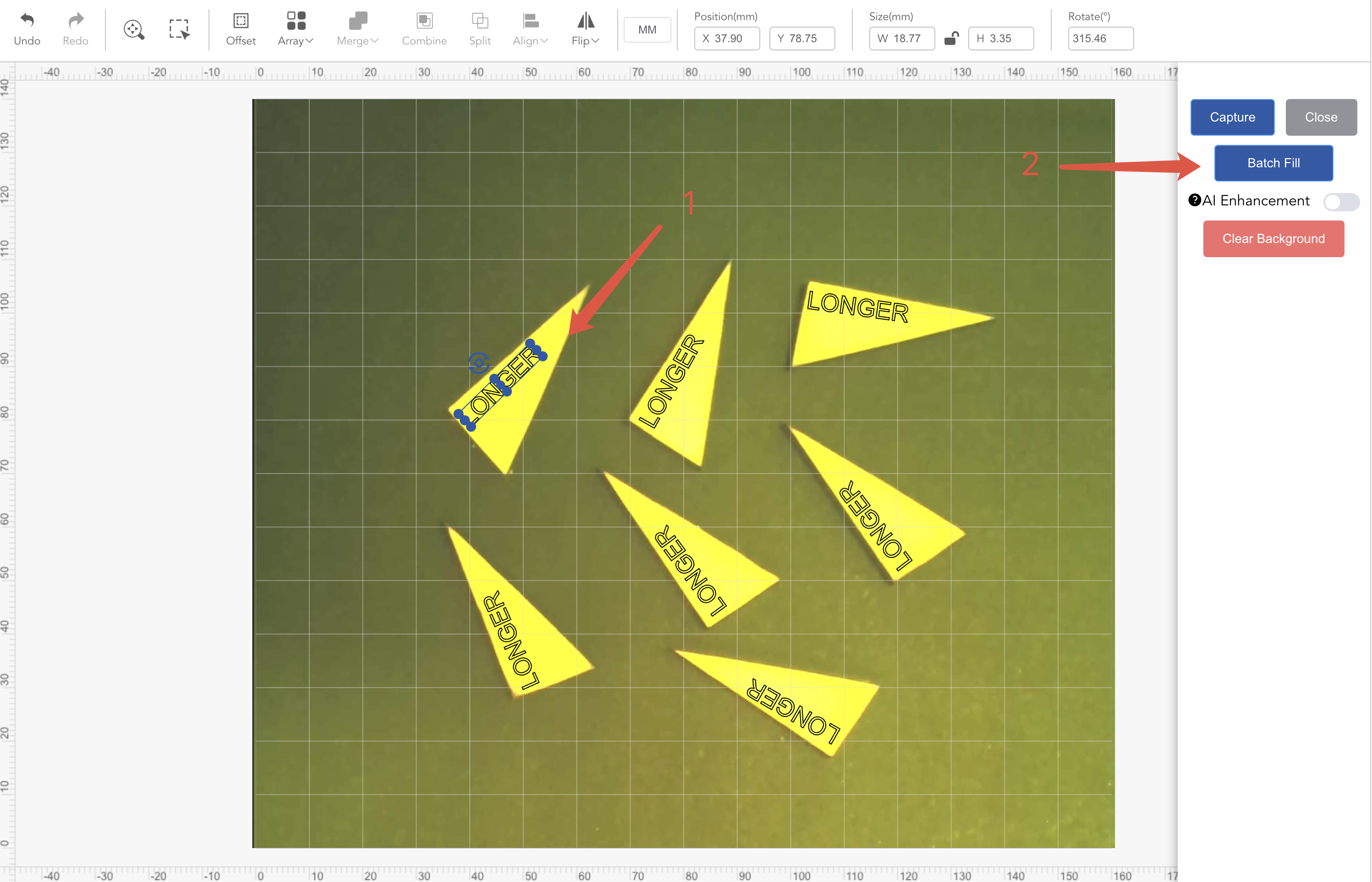Click the Undo arrow icon
The width and height of the screenshot is (1372, 882).
[27, 21]
